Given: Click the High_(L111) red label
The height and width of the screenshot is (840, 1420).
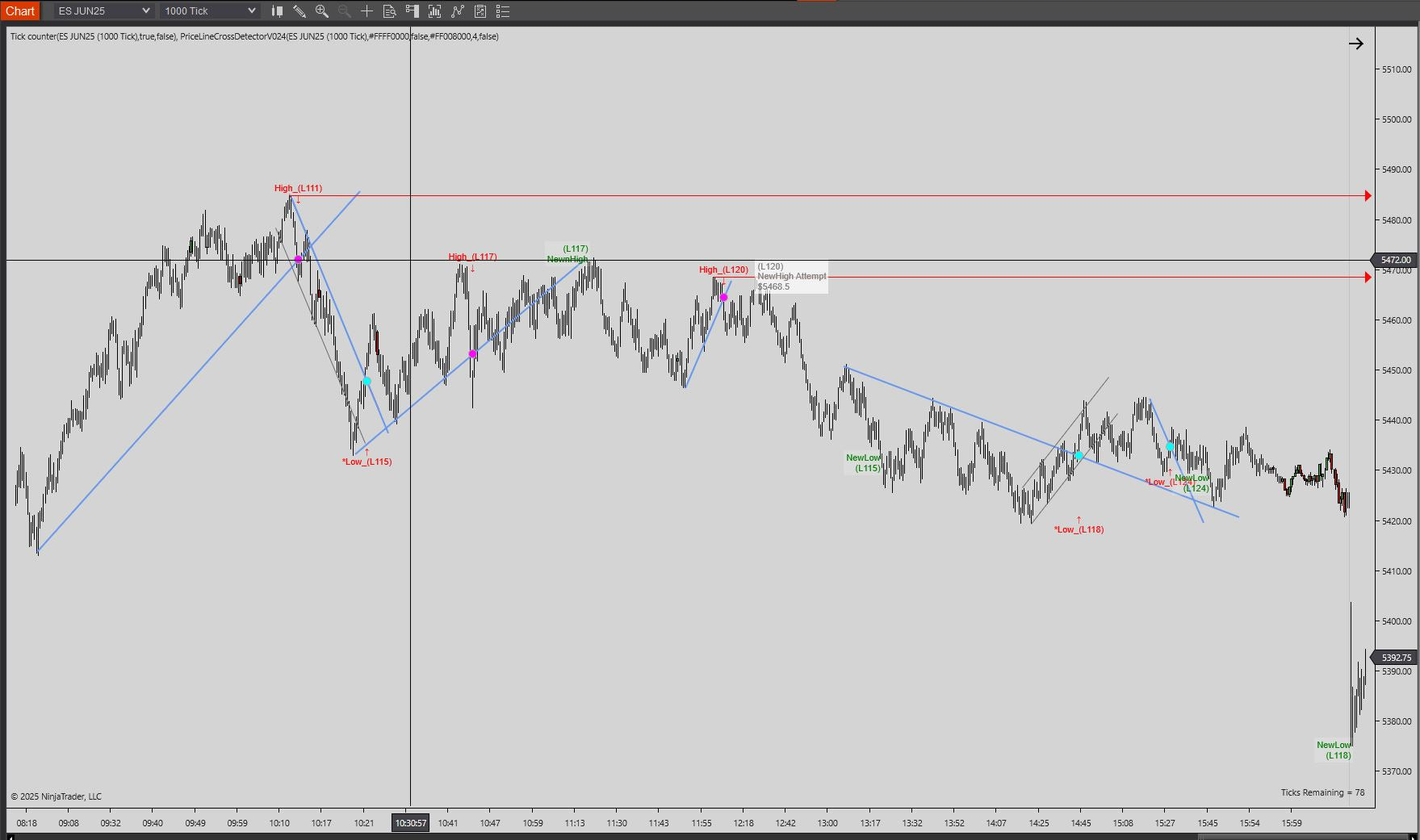Looking at the screenshot, I should tap(298, 189).
